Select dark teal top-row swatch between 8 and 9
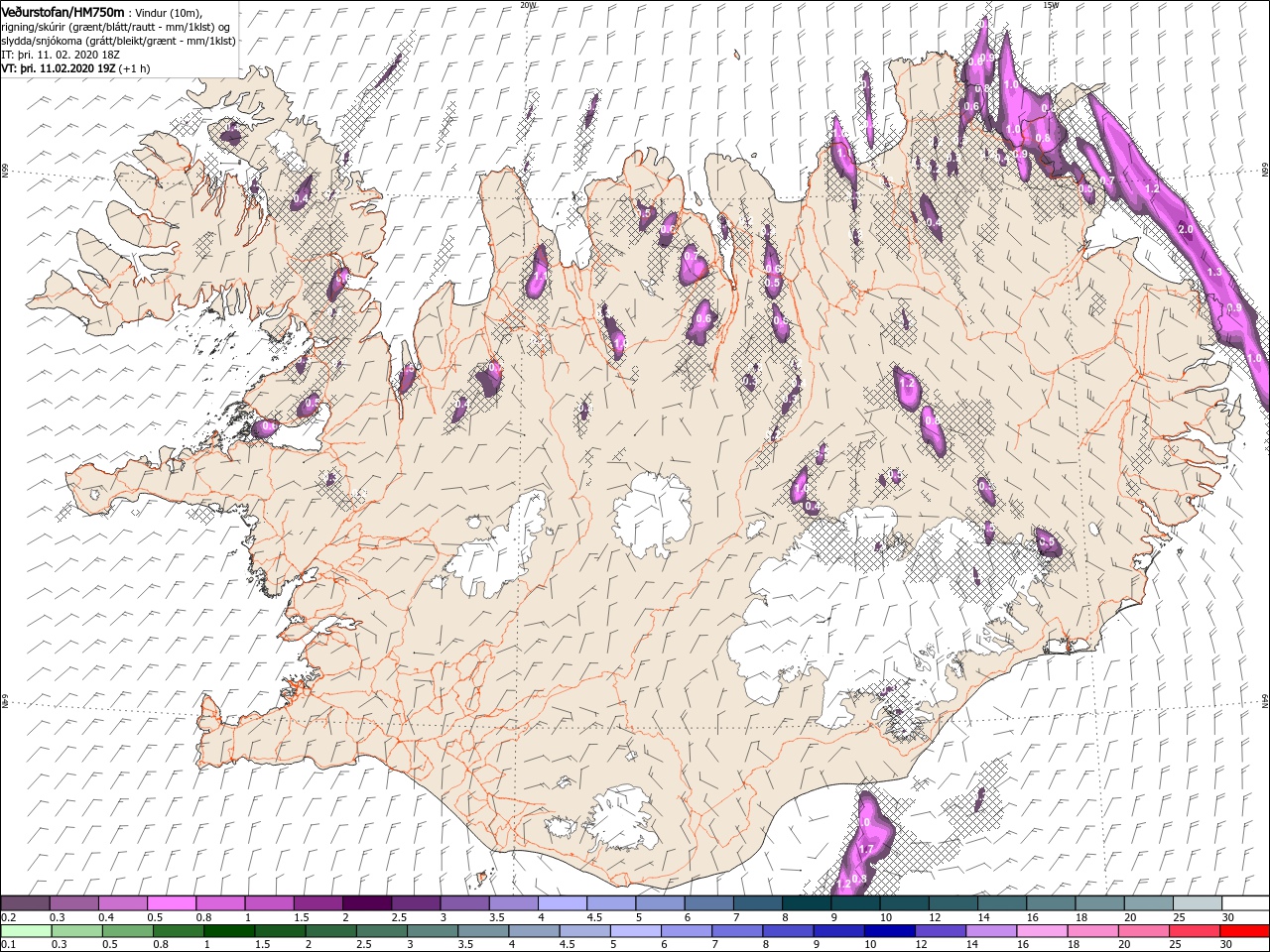 click(806, 903)
